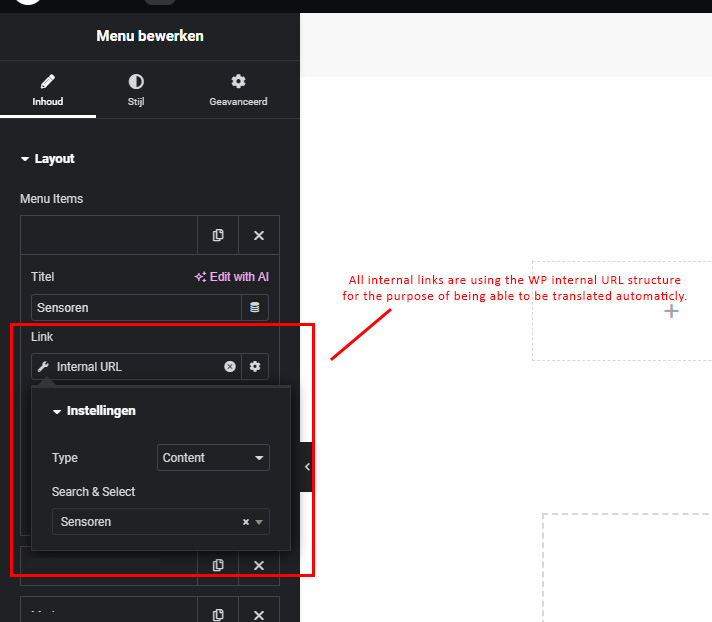The height and width of the screenshot is (622, 712).
Task: Remove the second menu item
Action: [259, 565]
